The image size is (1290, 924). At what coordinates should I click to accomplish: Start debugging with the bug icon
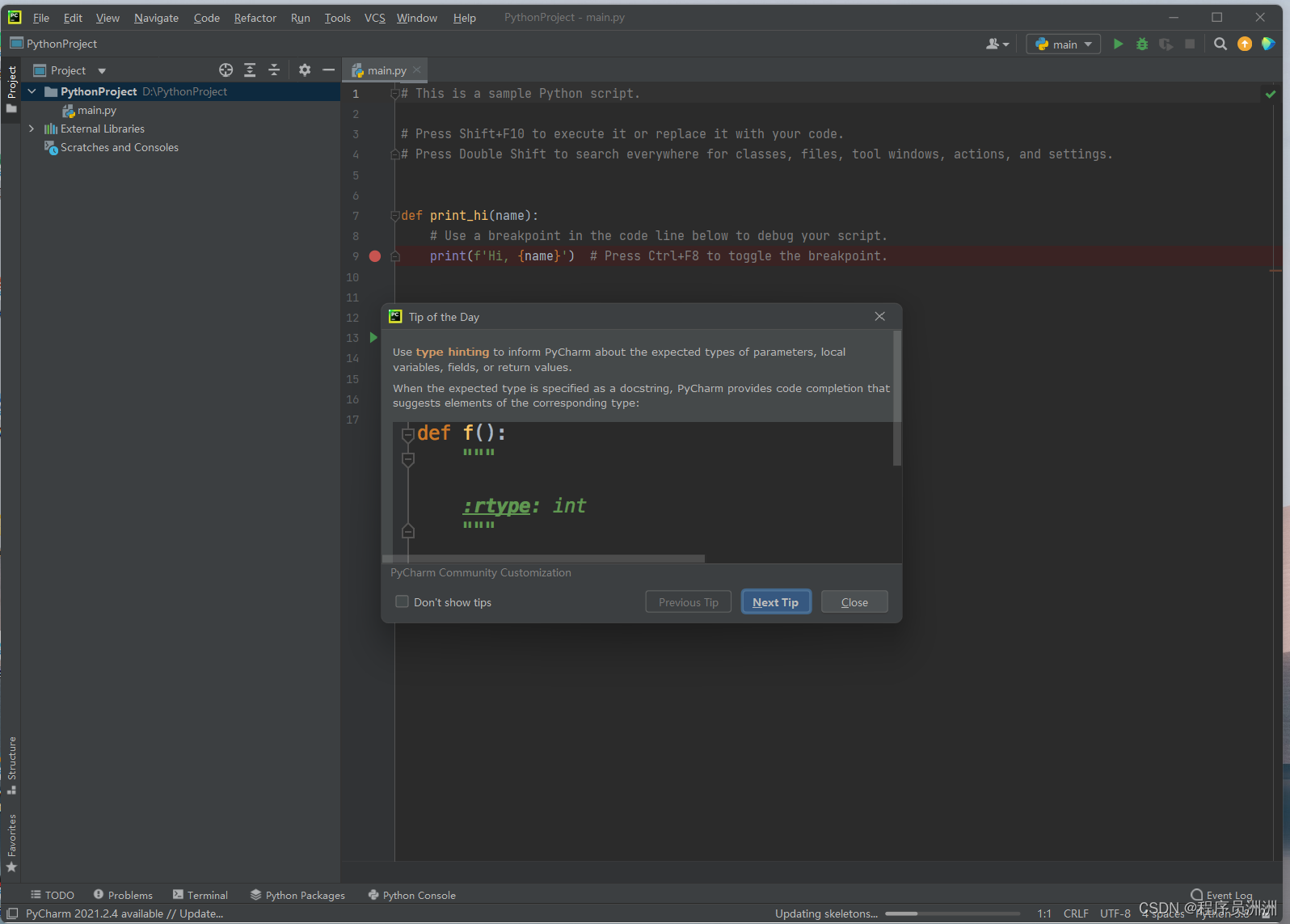pyautogui.click(x=1142, y=44)
